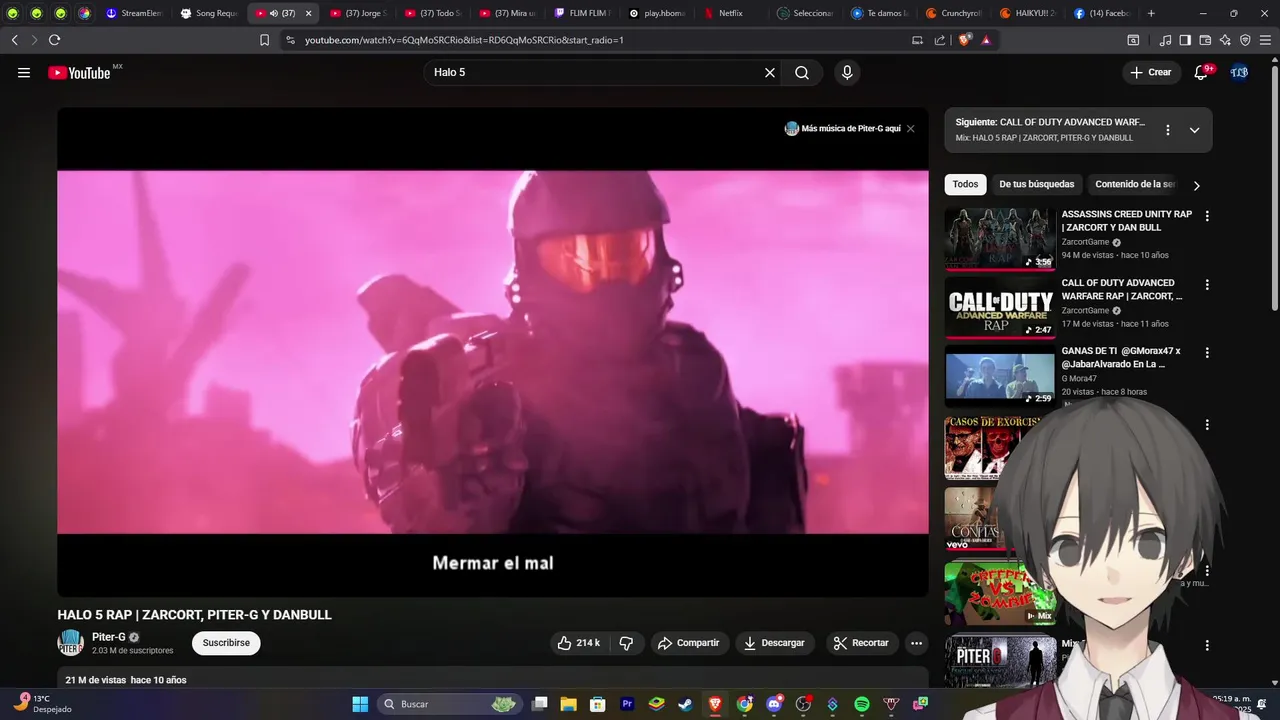Switch to StreamElements tab
This screenshot has width=1280, height=720.
[x=134, y=13]
